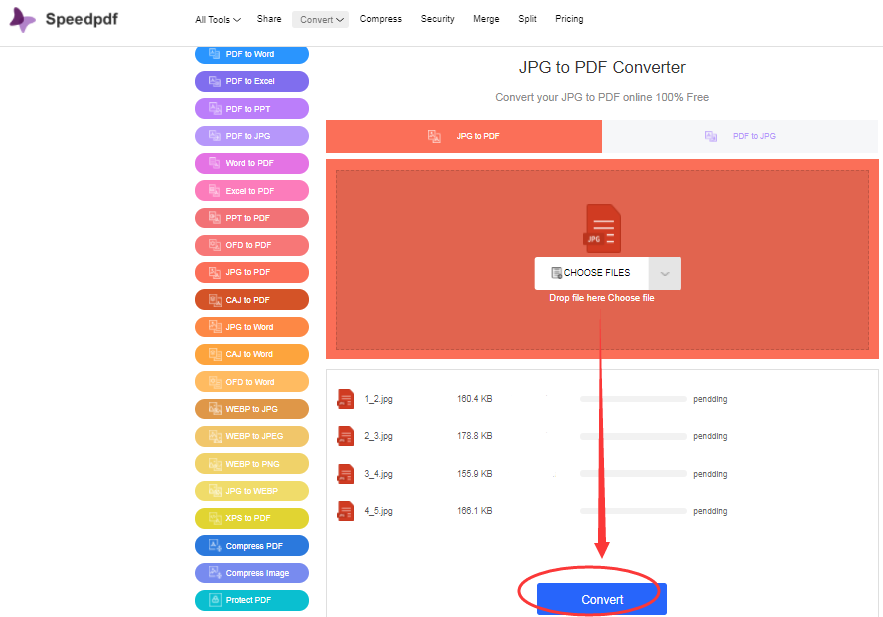883x617 pixels.
Task: Open the Compress menu item
Action: tap(381, 19)
